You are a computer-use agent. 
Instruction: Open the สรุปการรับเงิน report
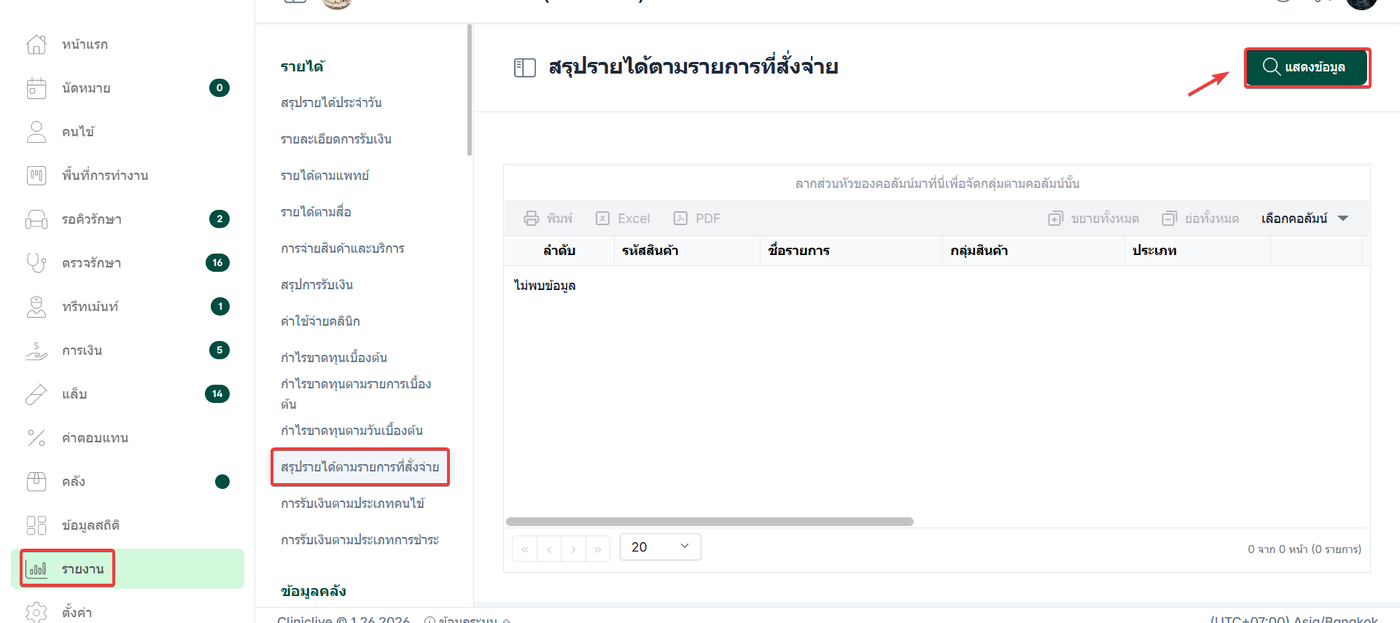[317, 285]
